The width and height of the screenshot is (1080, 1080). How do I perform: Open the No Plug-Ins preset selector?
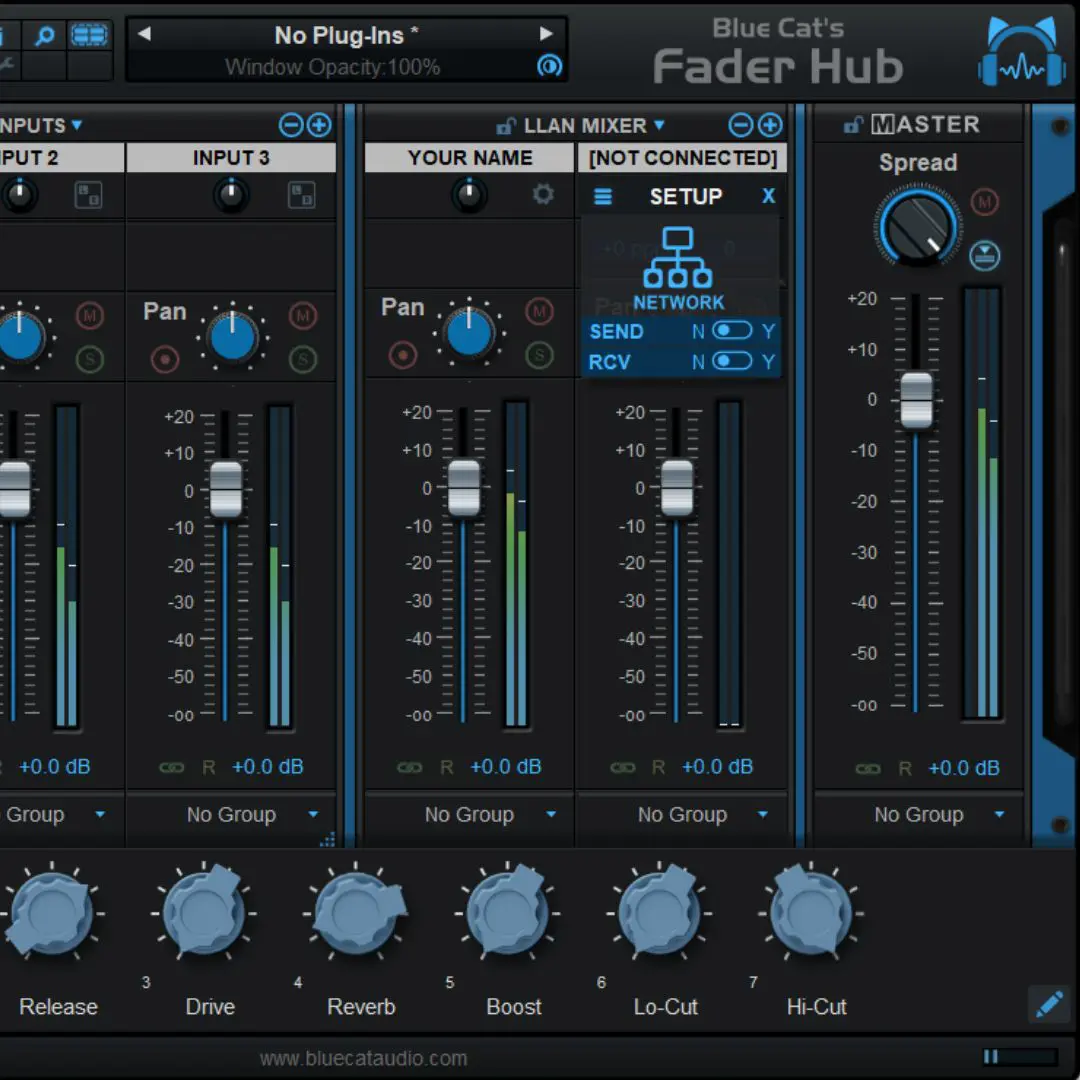point(346,34)
